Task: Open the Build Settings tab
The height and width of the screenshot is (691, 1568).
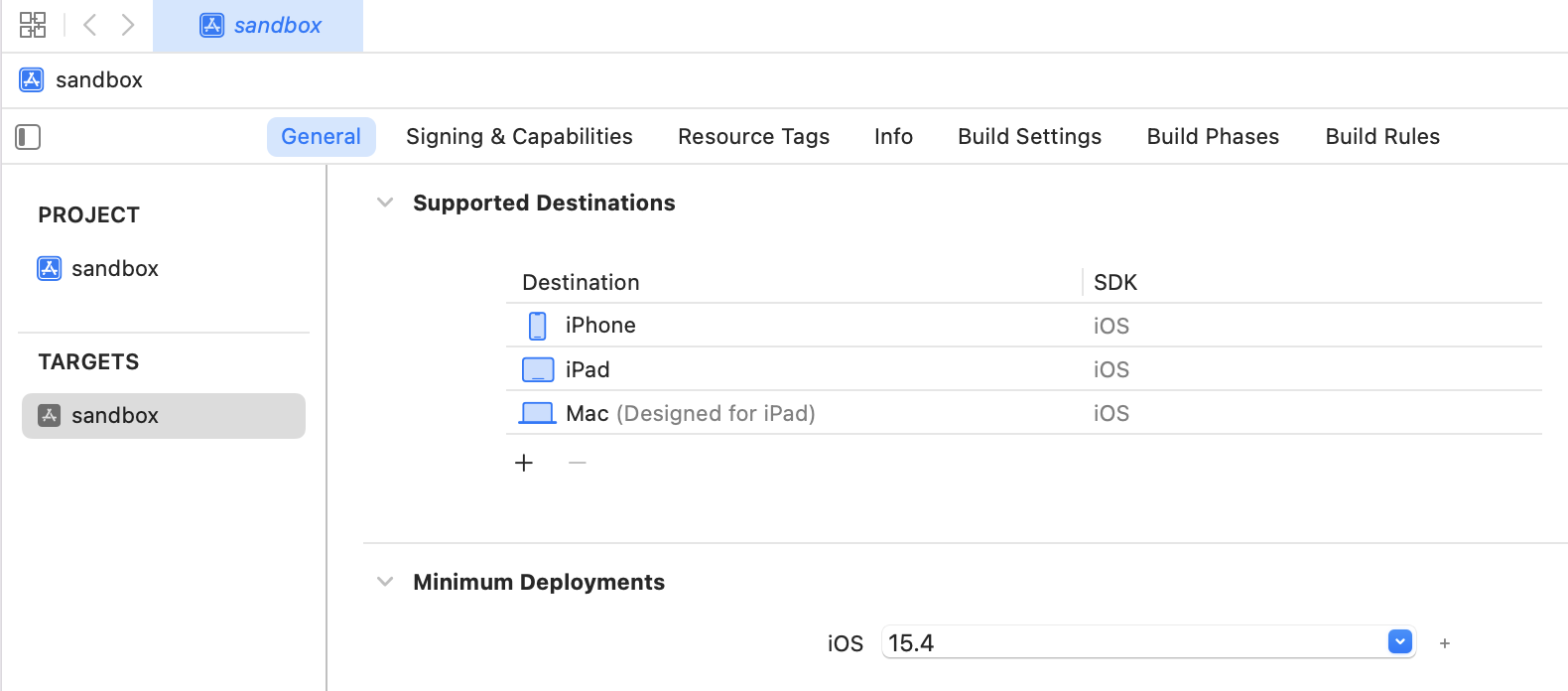Action: click(1029, 137)
